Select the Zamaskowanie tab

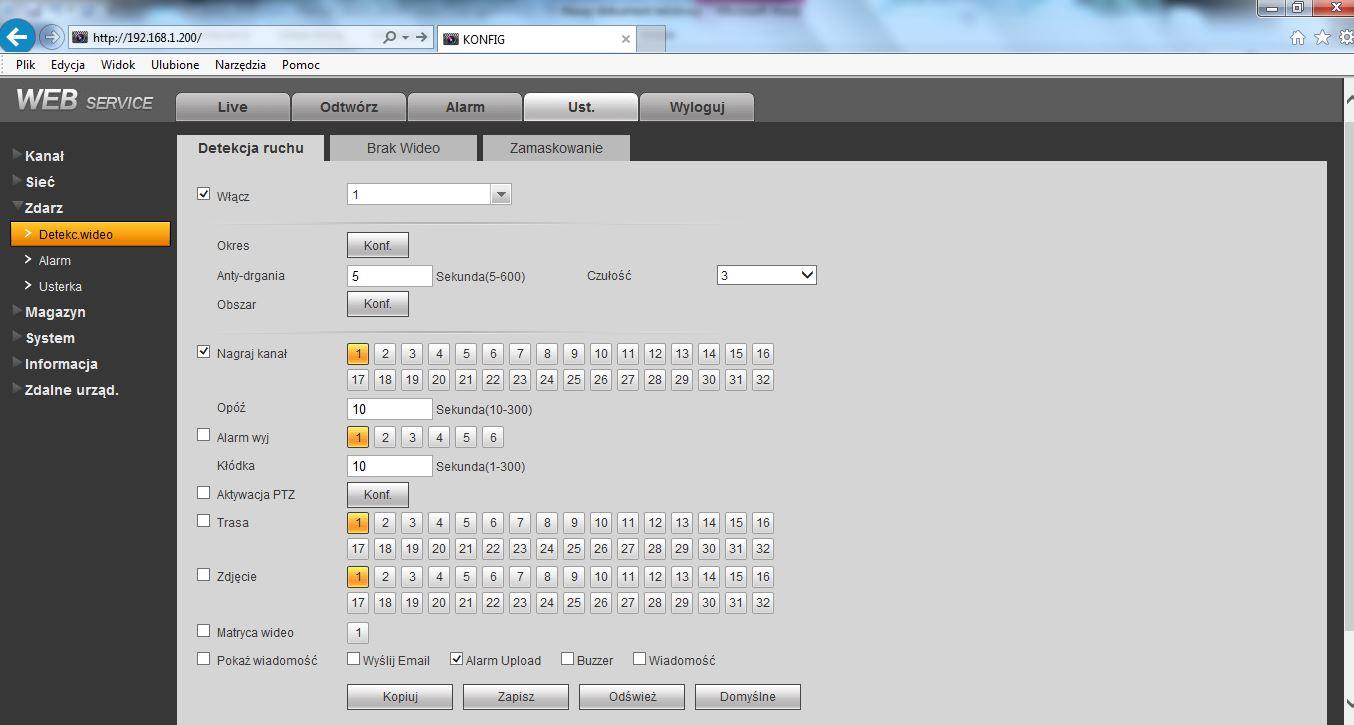(556, 148)
